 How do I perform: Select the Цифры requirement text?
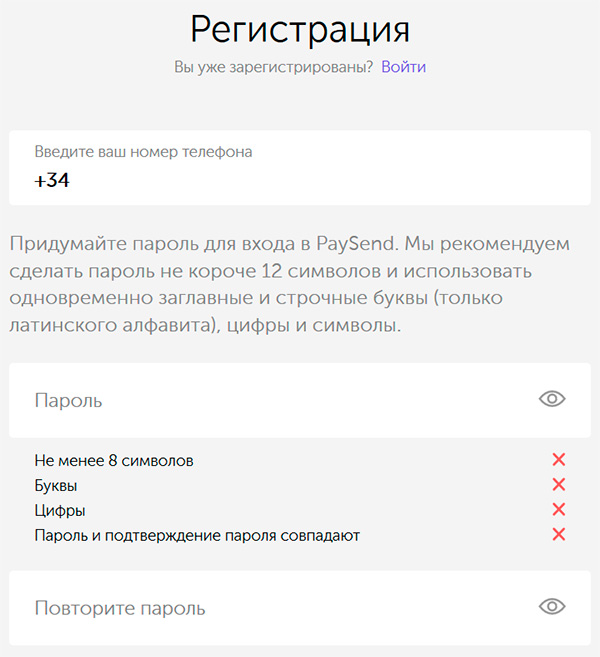point(59,511)
